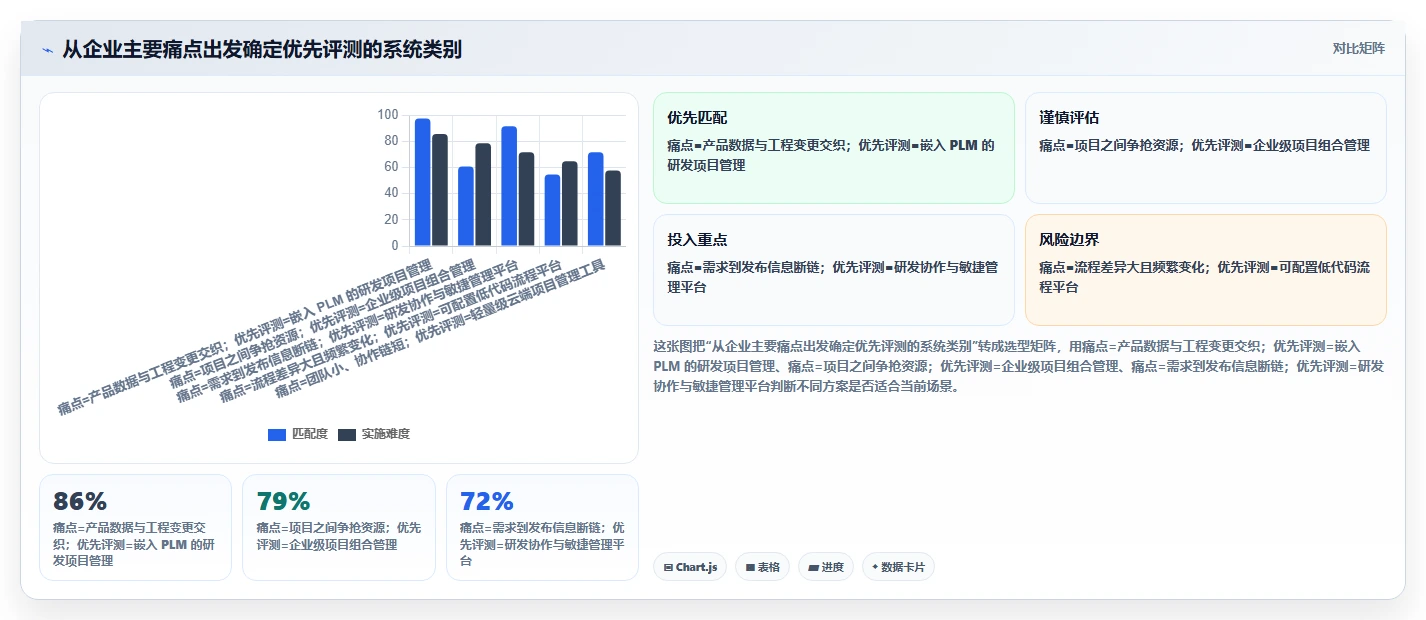This screenshot has height=620, width=1426.
Task: Click the sparkle icon in 数据卡片 tag
Action: (x=875, y=567)
